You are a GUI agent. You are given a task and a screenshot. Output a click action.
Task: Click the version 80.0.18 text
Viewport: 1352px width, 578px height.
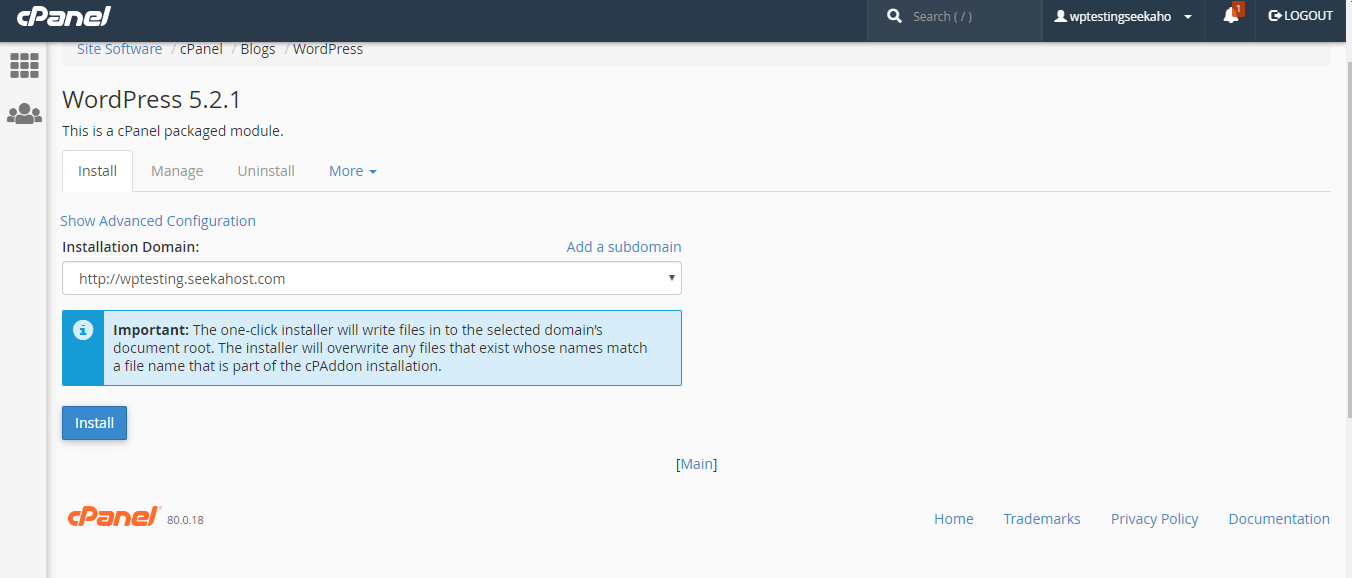pos(185,520)
